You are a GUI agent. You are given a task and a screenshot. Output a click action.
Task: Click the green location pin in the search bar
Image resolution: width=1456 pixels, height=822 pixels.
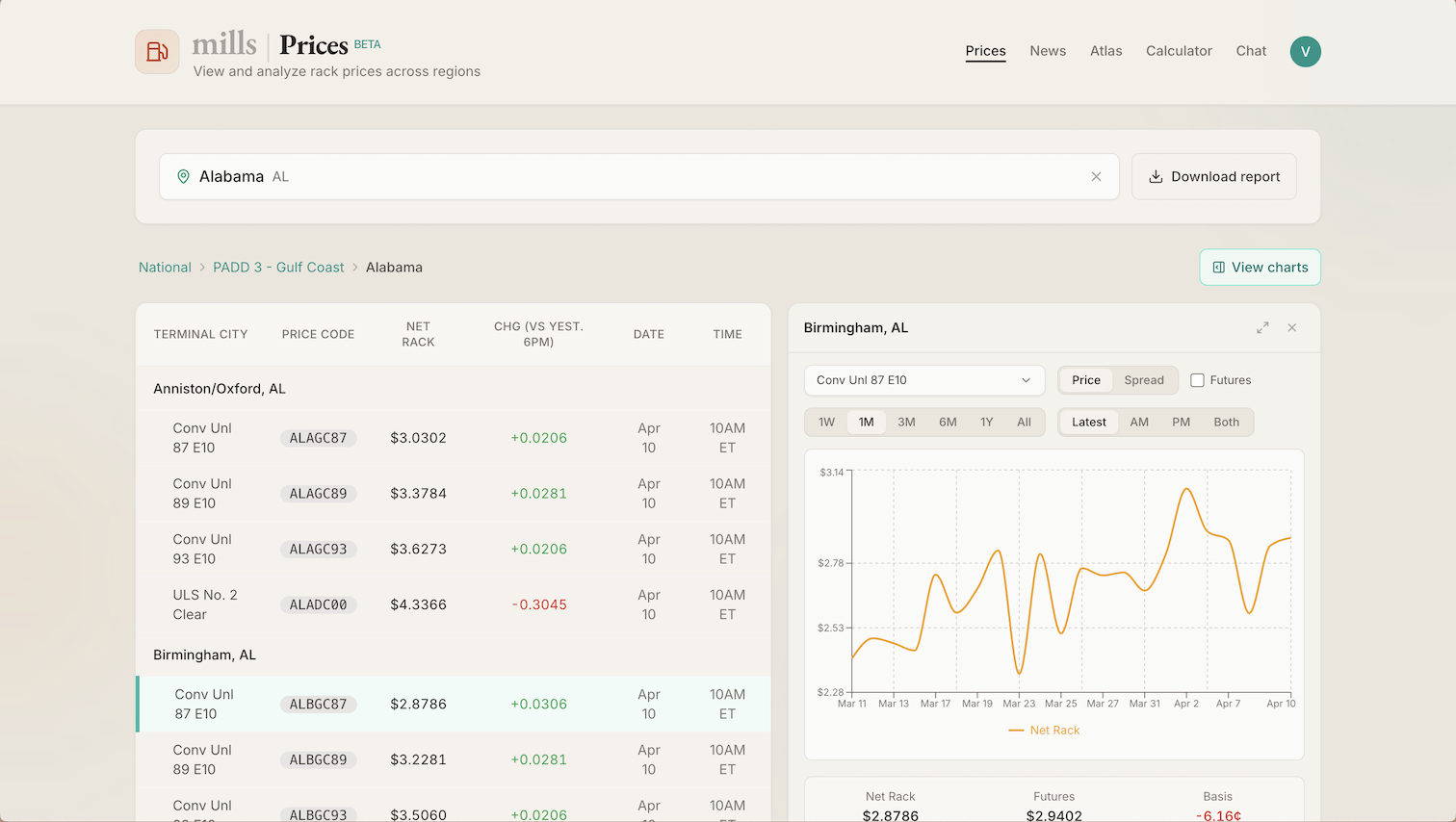pyautogui.click(x=183, y=176)
